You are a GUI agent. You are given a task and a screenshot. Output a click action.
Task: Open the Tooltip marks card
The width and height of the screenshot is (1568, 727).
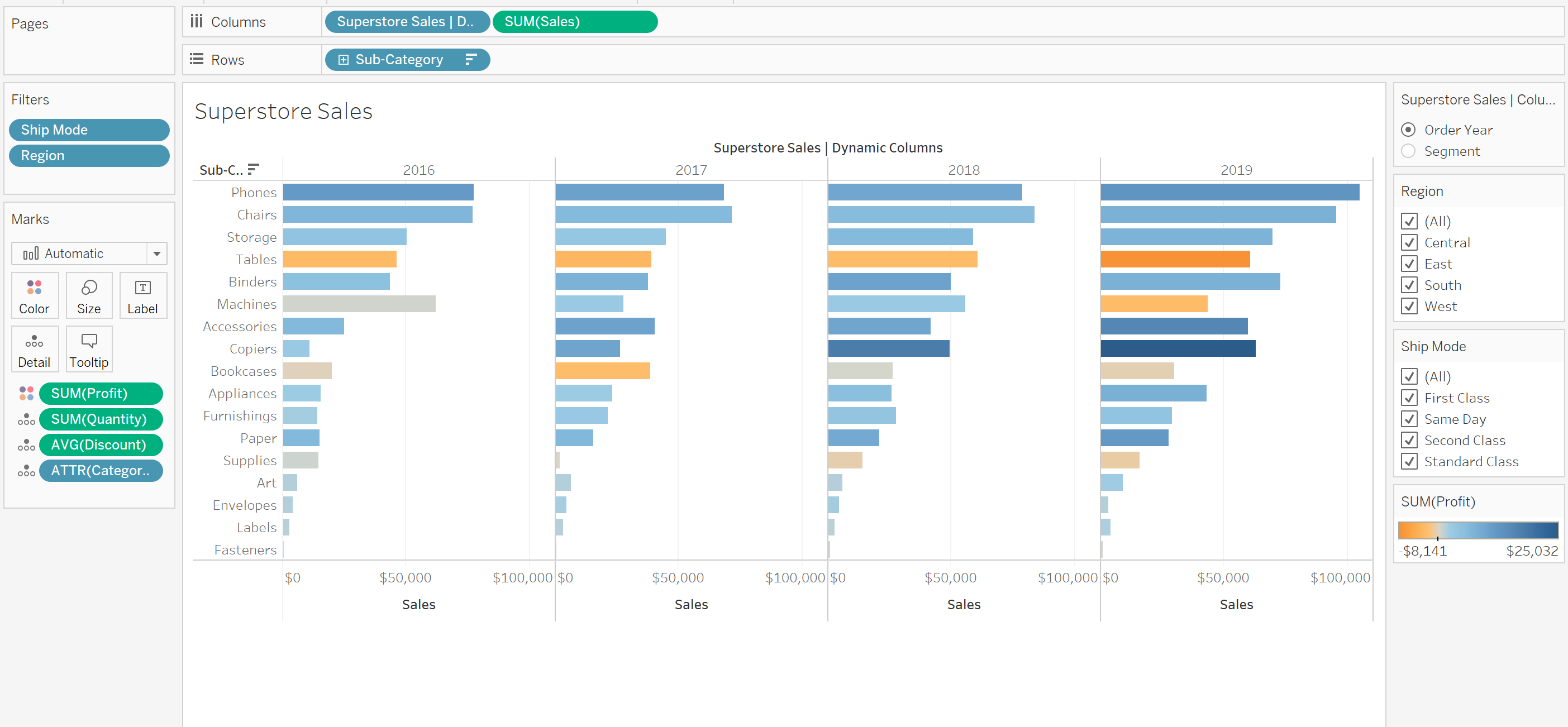tap(89, 349)
